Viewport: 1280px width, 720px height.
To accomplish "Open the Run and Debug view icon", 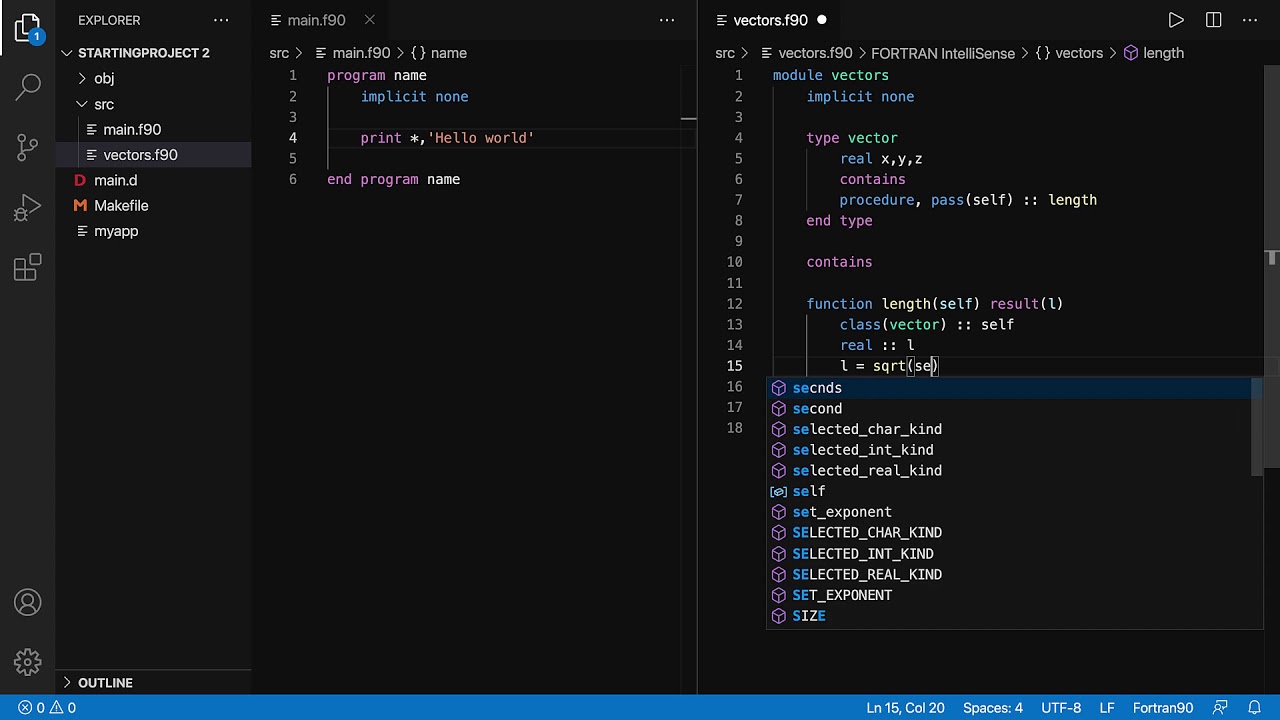I will click(x=28, y=207).
